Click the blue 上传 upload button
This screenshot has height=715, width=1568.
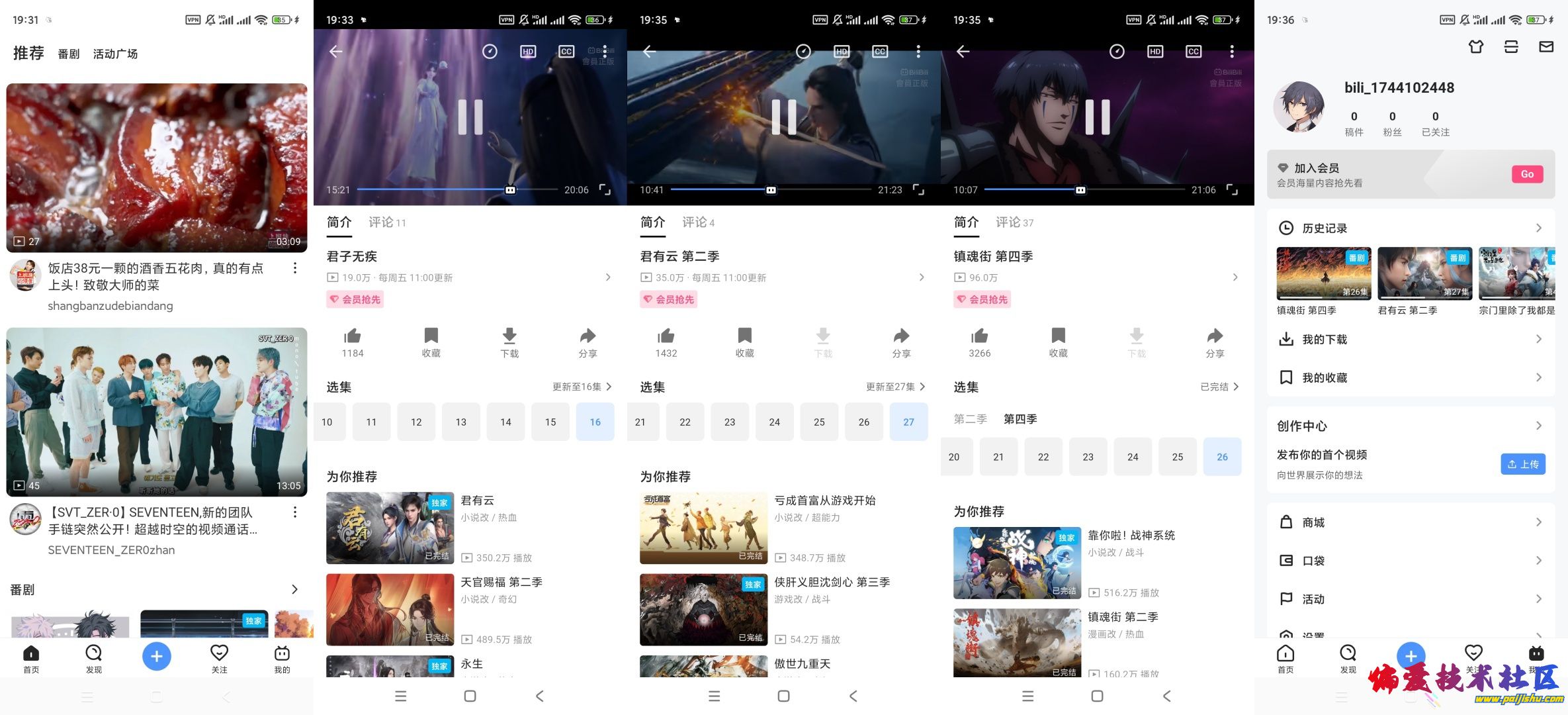point(1523,464)
